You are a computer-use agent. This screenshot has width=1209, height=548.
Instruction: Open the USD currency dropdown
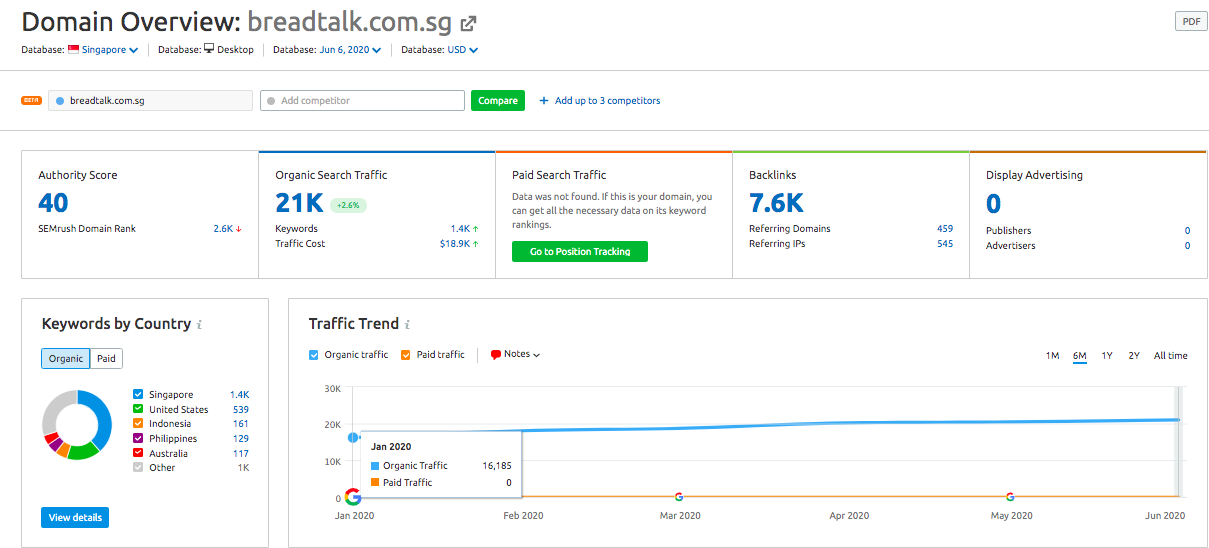click(x=462, y=50)
